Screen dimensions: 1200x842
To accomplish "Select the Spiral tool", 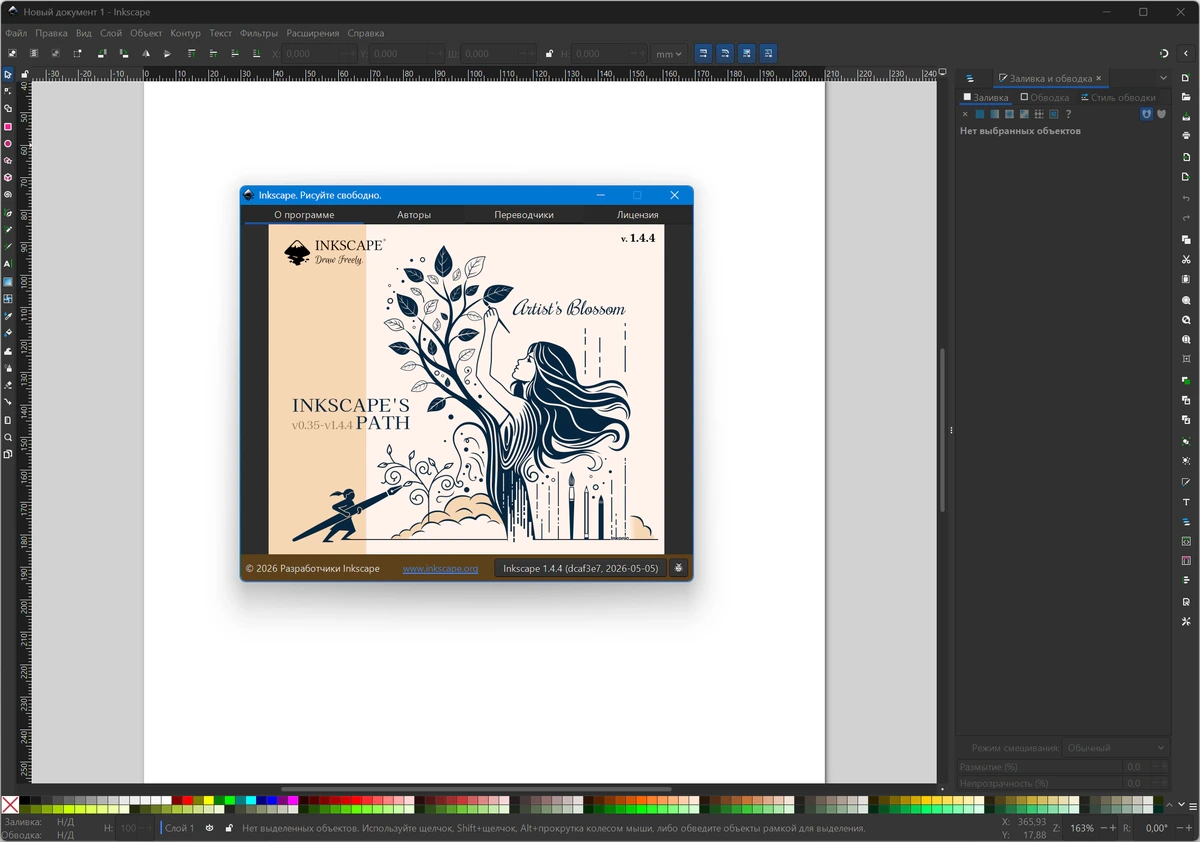I will (x=8, y=195).
